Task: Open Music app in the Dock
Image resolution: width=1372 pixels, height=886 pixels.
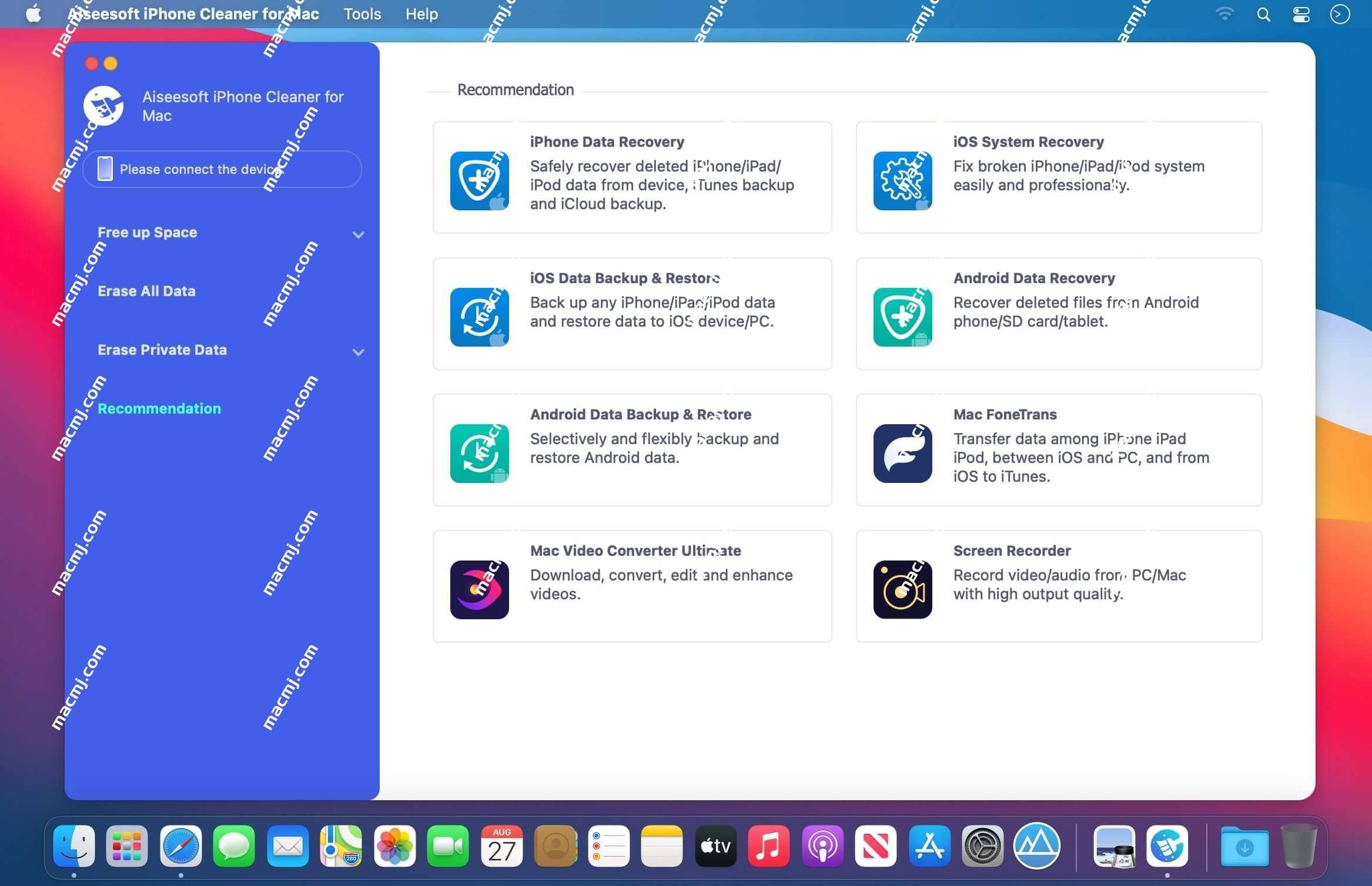Action: pyautogui.click(x=769, y=846)
